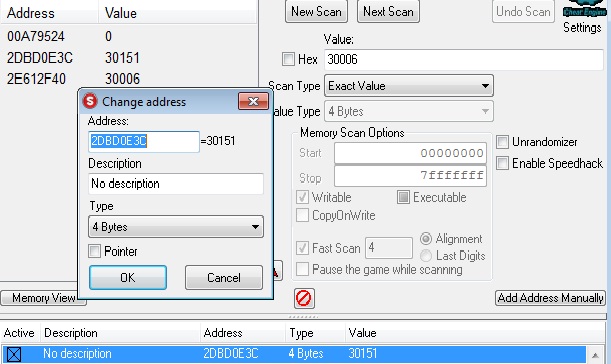Enable Pause the game while scanning
611x364 pixels.
[x=302, y=269]
